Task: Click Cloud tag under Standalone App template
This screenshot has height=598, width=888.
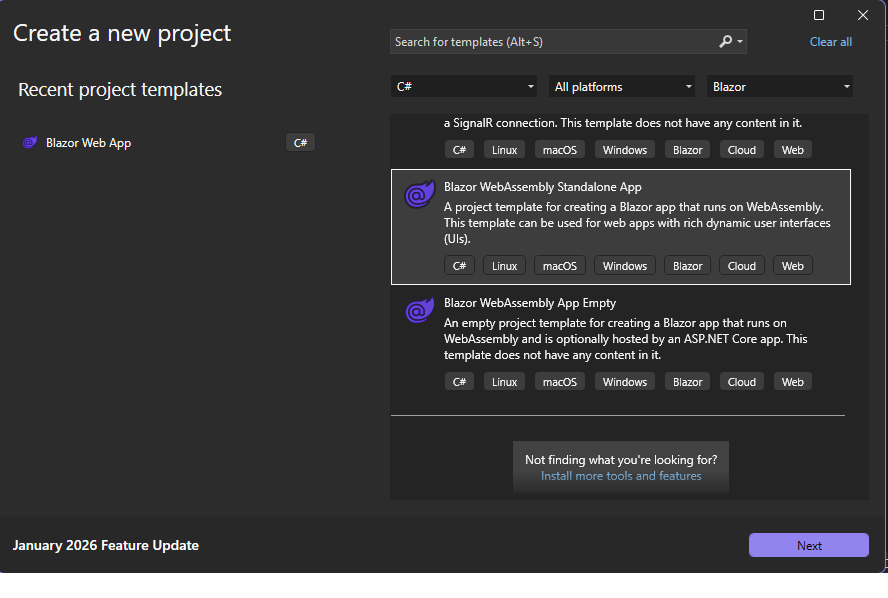Action: click(741, 266)
